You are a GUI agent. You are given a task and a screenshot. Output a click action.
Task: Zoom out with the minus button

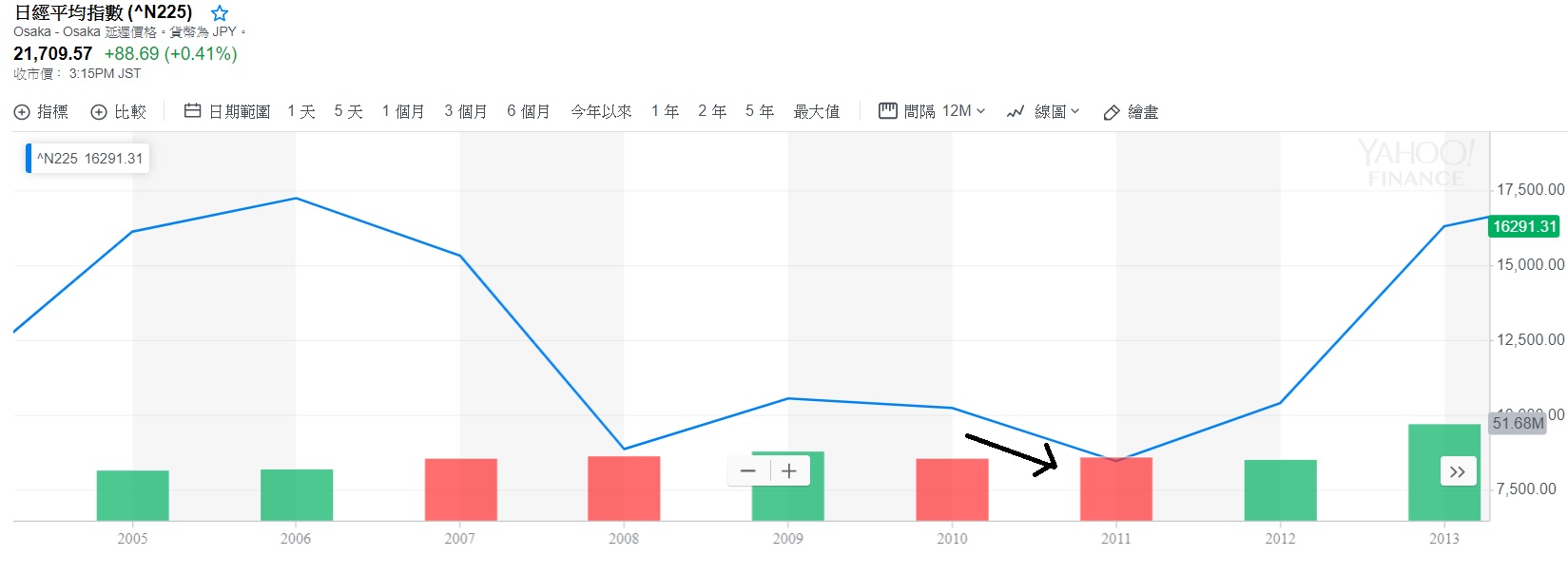(748, 470)
